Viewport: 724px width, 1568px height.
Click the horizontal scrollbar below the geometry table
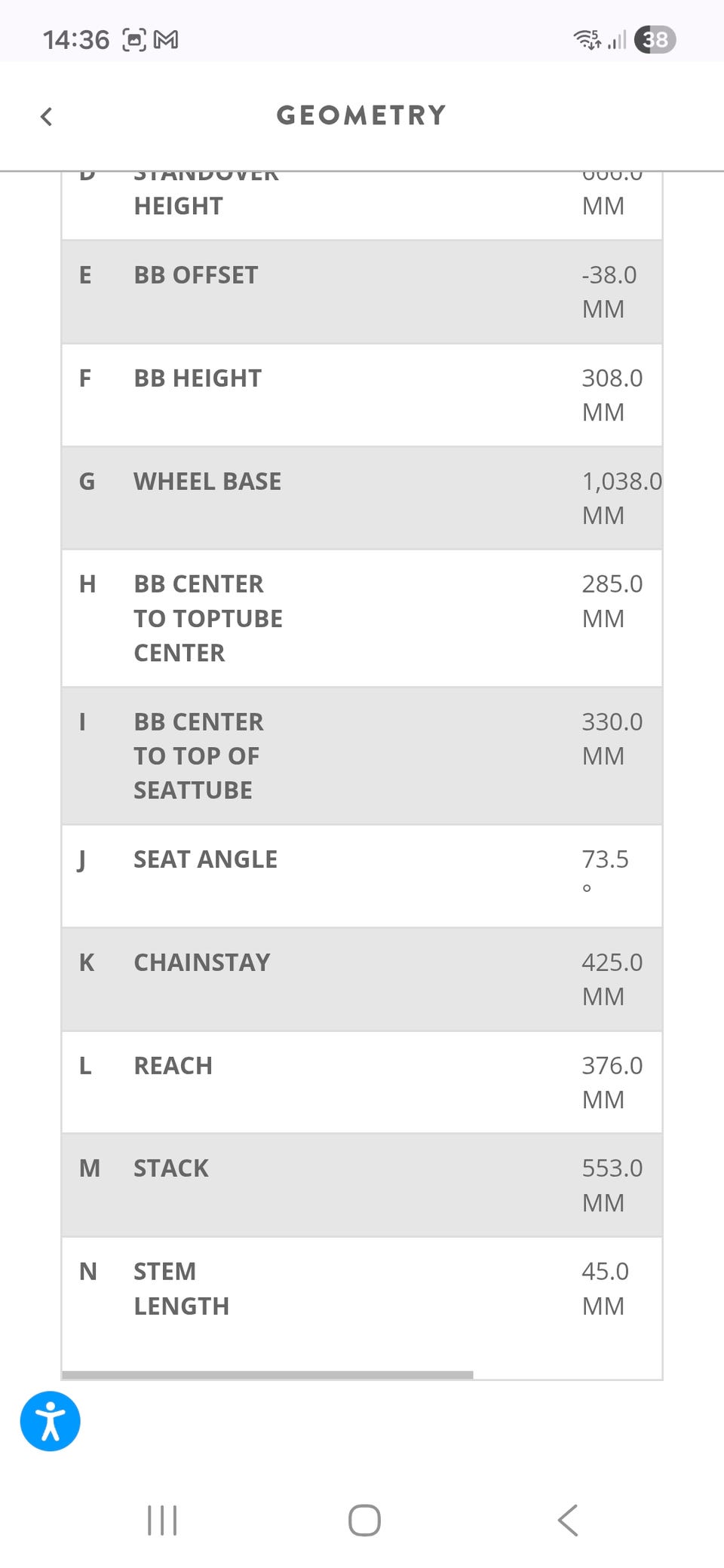(268, 1374)
